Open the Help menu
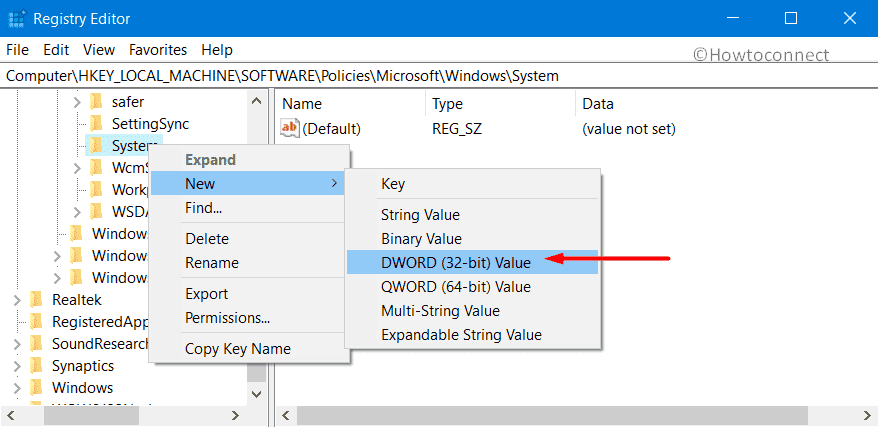878x427 pixels. click(x=217, y=50)
